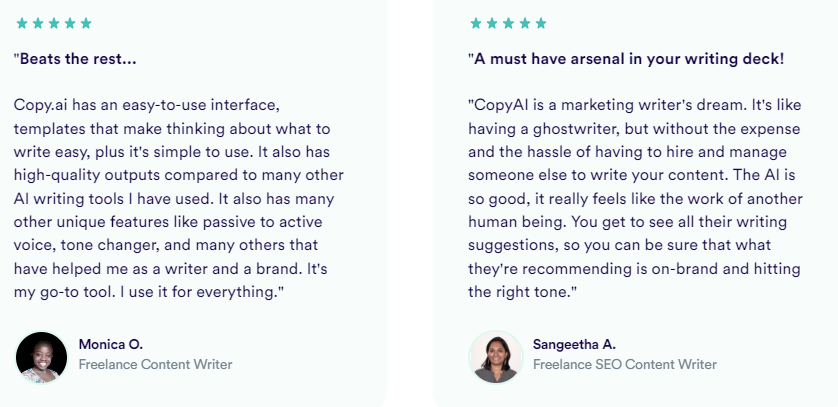The height and width of the screenshot is (407, 838).
Task: Click the fifth star in Monica's review rating
Action: 85,23
